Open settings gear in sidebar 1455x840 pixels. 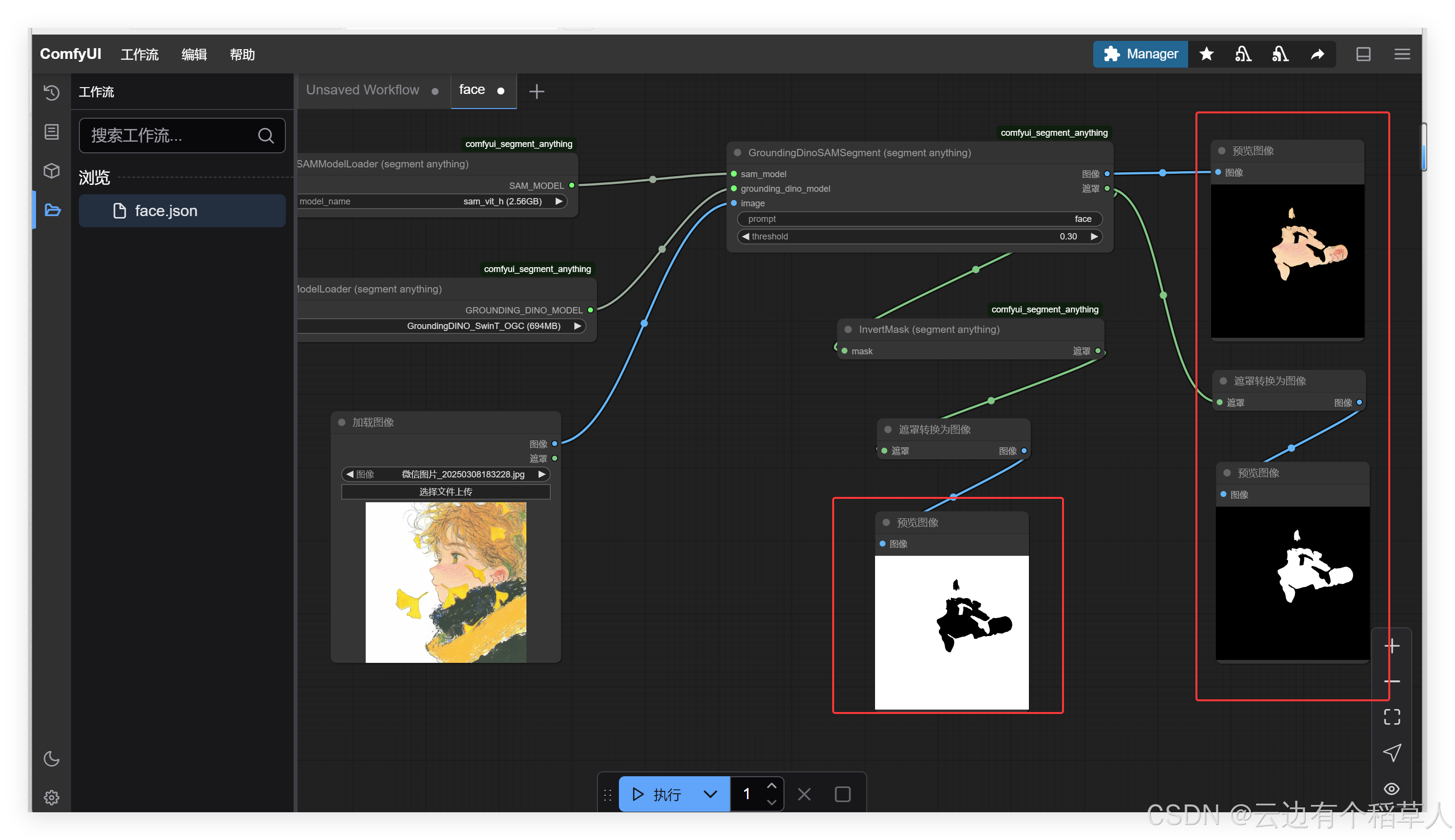point(51,797)
